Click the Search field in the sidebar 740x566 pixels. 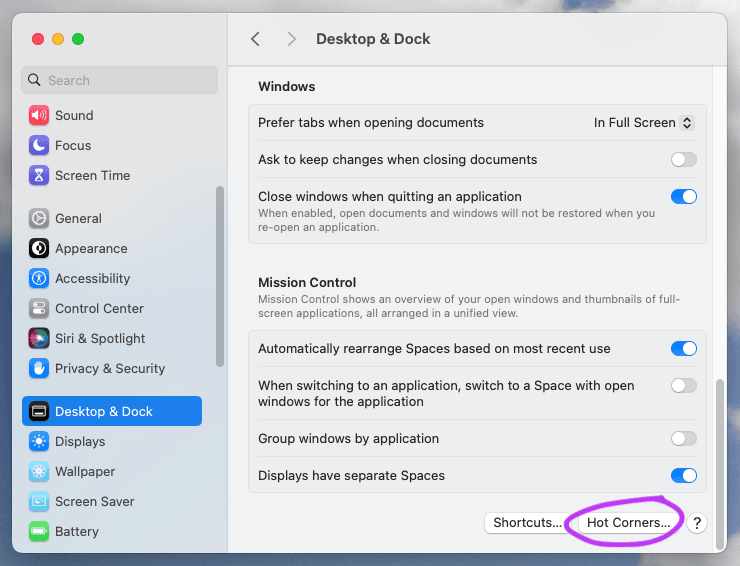click(x=119, y=80)
